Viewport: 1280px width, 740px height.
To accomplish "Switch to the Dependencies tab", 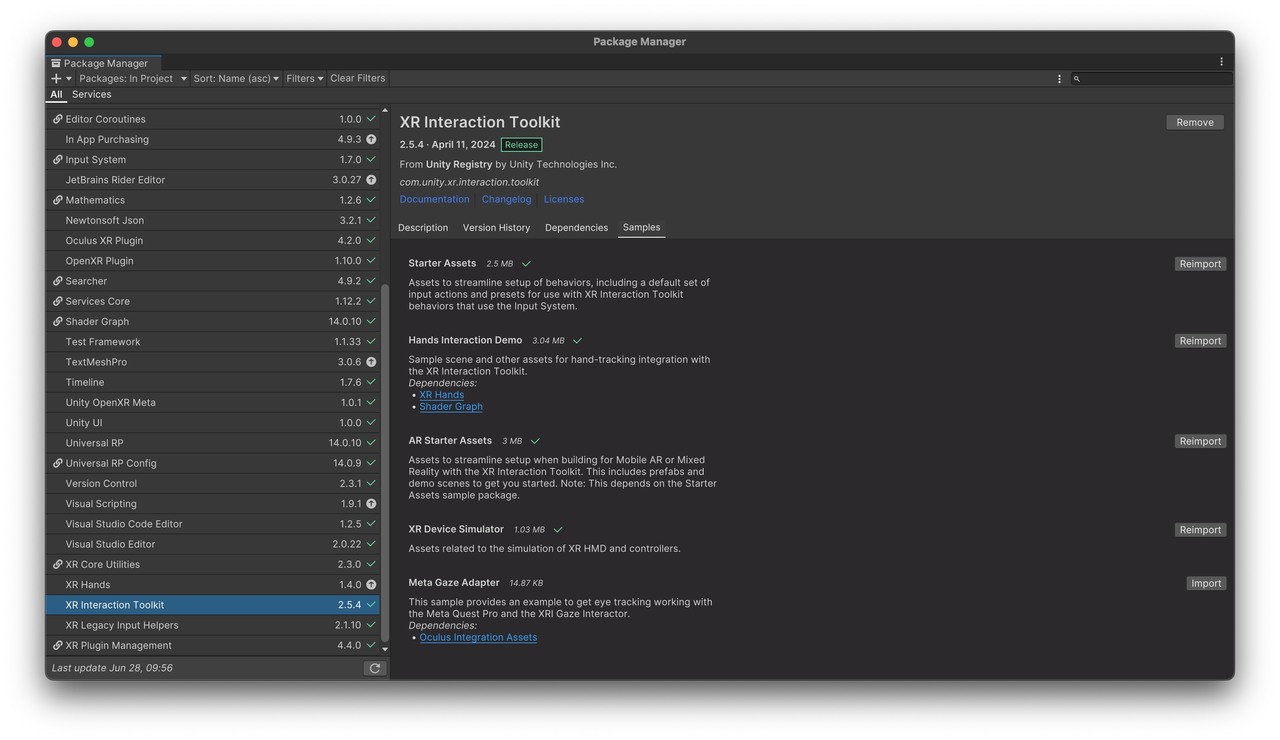I will pyautogui.click(x=576, y=228).
